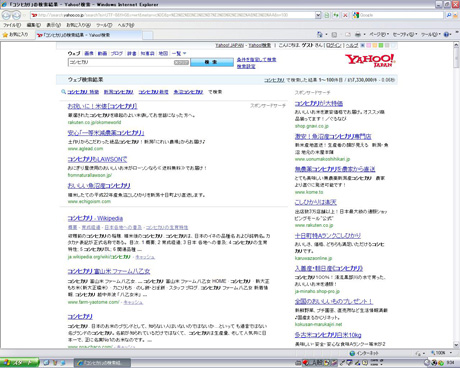Click the お気に入り favorites bar button

16,35
